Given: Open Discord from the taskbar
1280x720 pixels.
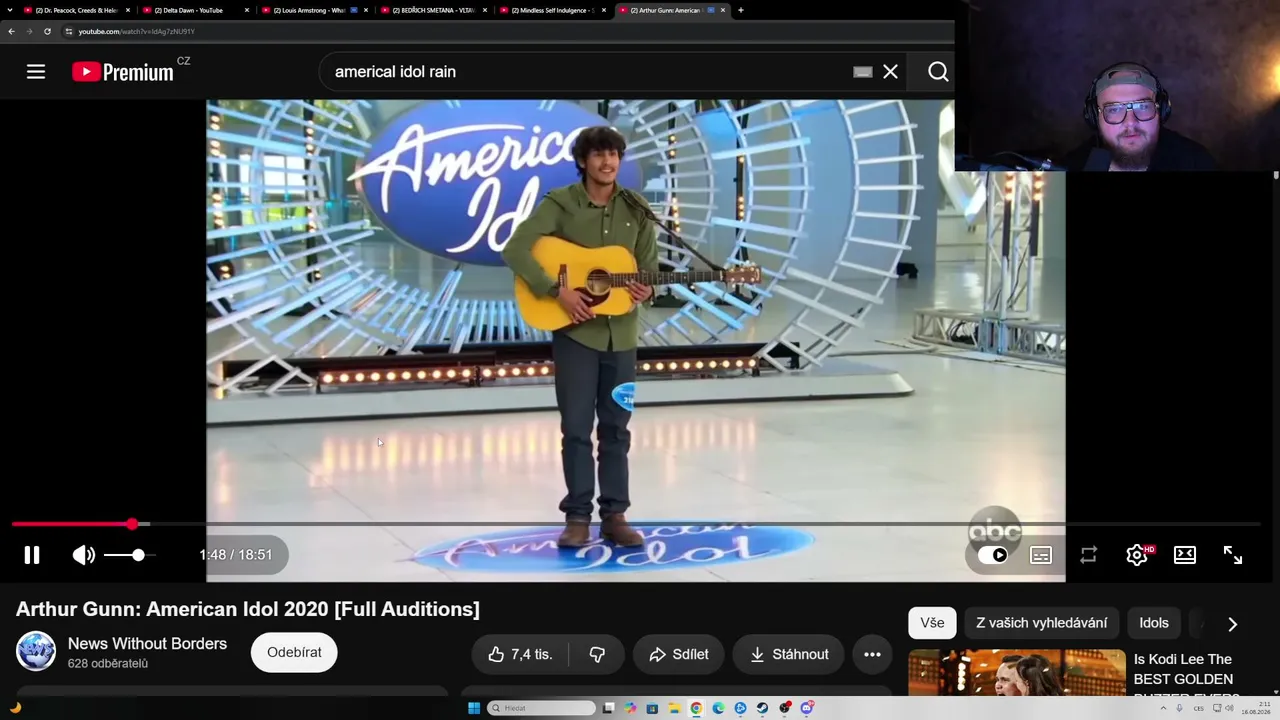Looking at the screenshot, I should point(806,708).
